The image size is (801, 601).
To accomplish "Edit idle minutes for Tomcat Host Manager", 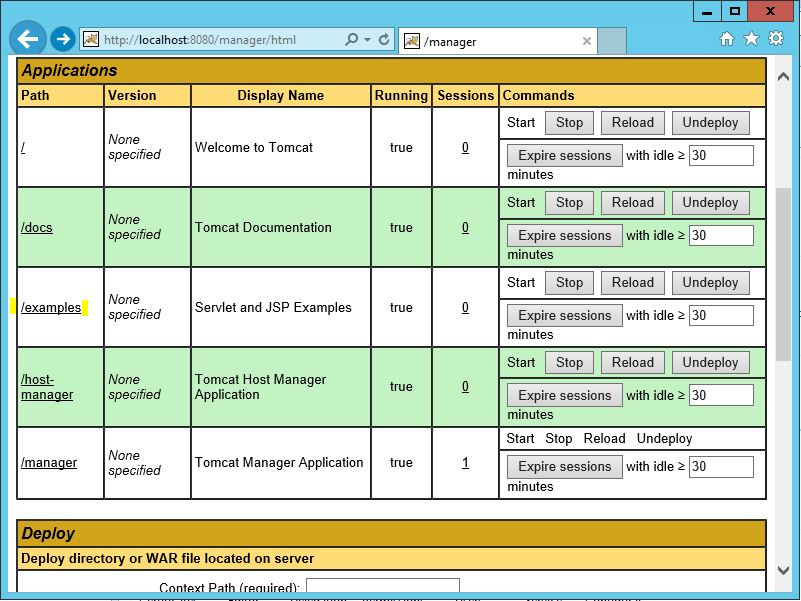I will 721,396.
